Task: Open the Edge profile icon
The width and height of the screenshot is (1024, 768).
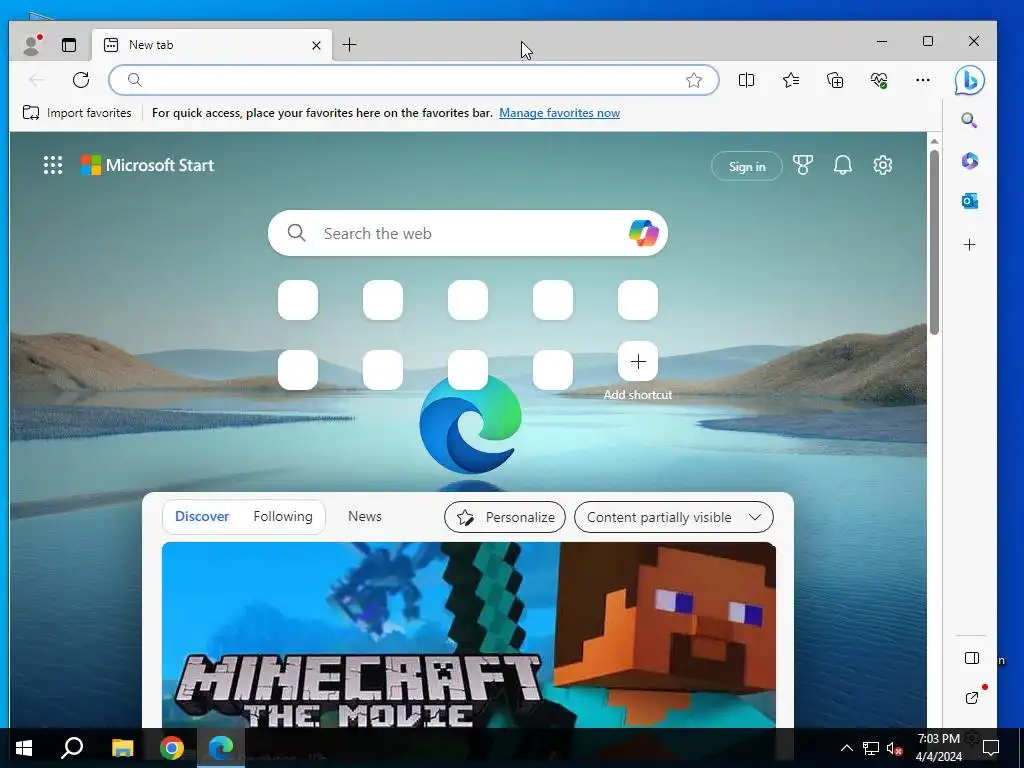Action: pos(31,44)
